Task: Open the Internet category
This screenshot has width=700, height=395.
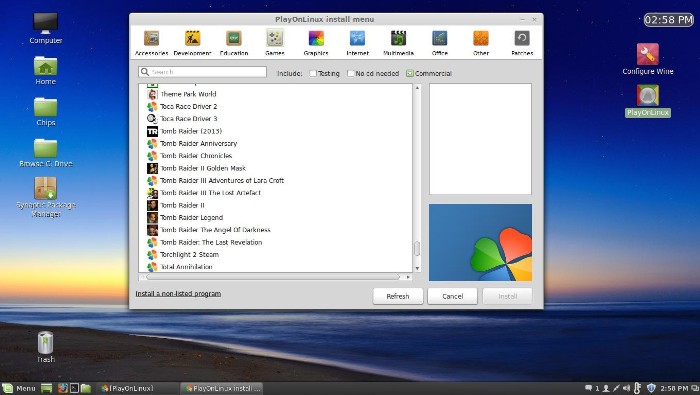Action: point(358,43)
